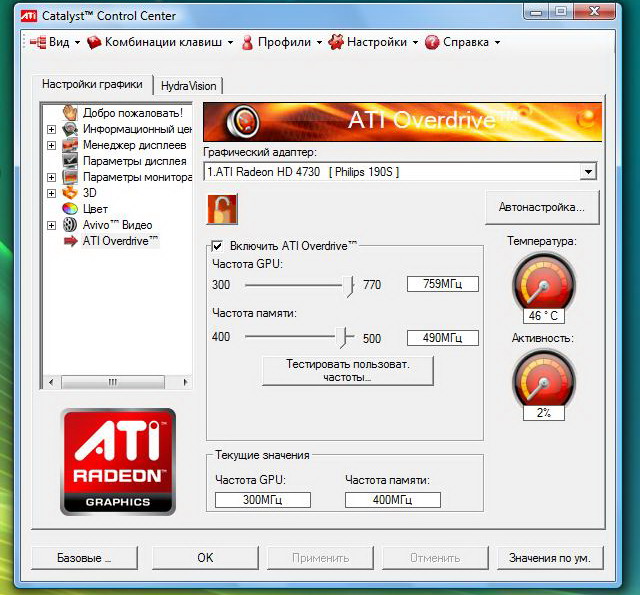Image resolution: width=640 pixels, height=595 pixels.
Task: Click the Вид menu tree icon
Action: click(39, 42)
